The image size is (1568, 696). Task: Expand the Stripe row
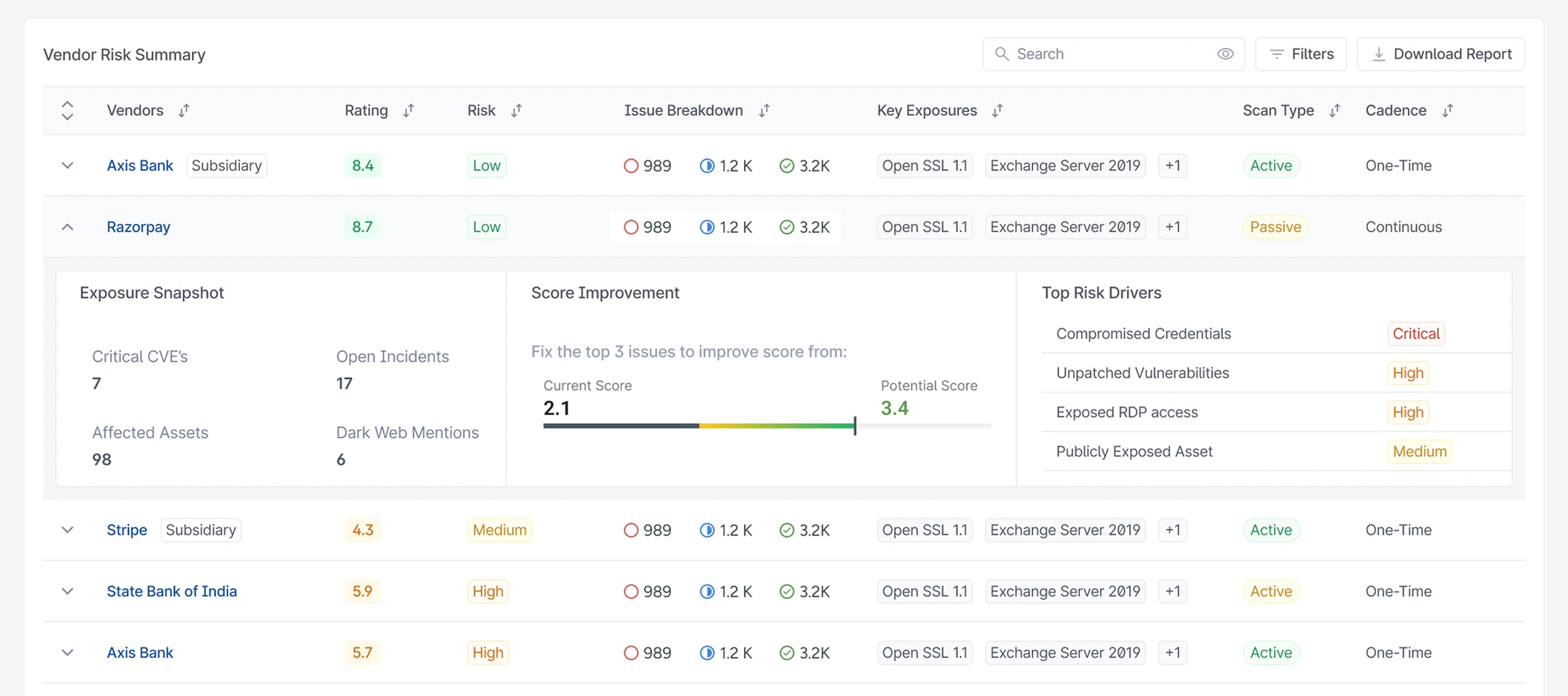pyautogui.click(x=67, y=530)
